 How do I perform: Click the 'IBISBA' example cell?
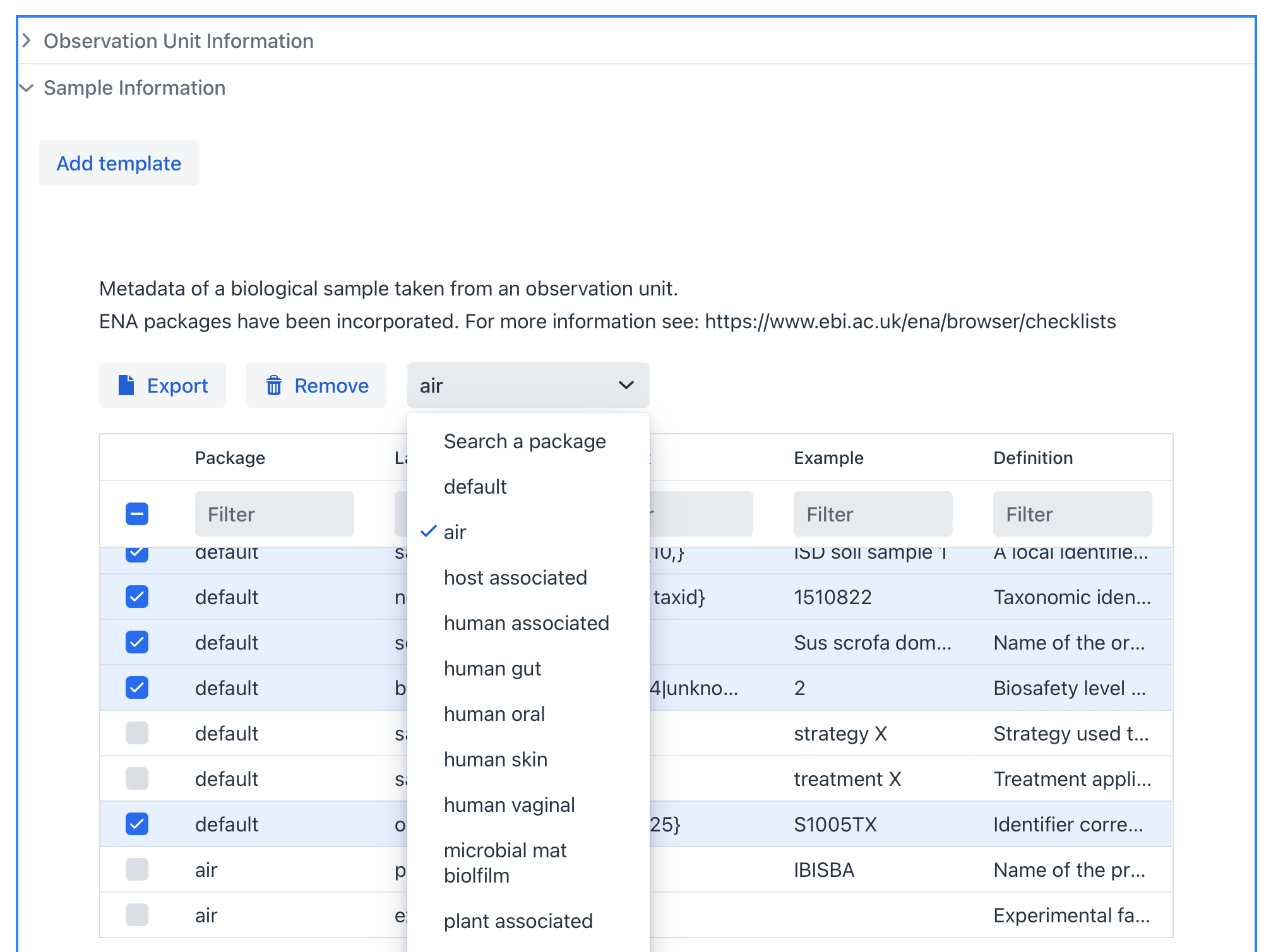pos(824,870)
